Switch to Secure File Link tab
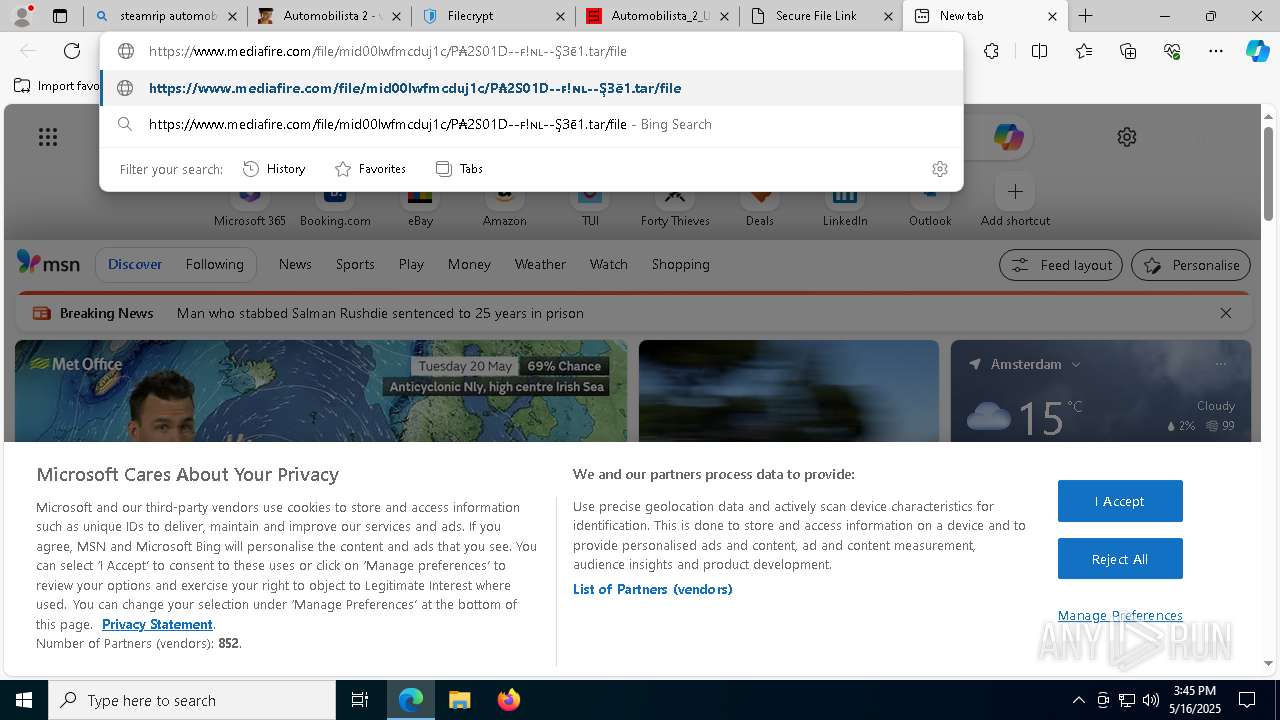Screen dimensions: 1280x720 pos(822,16)
